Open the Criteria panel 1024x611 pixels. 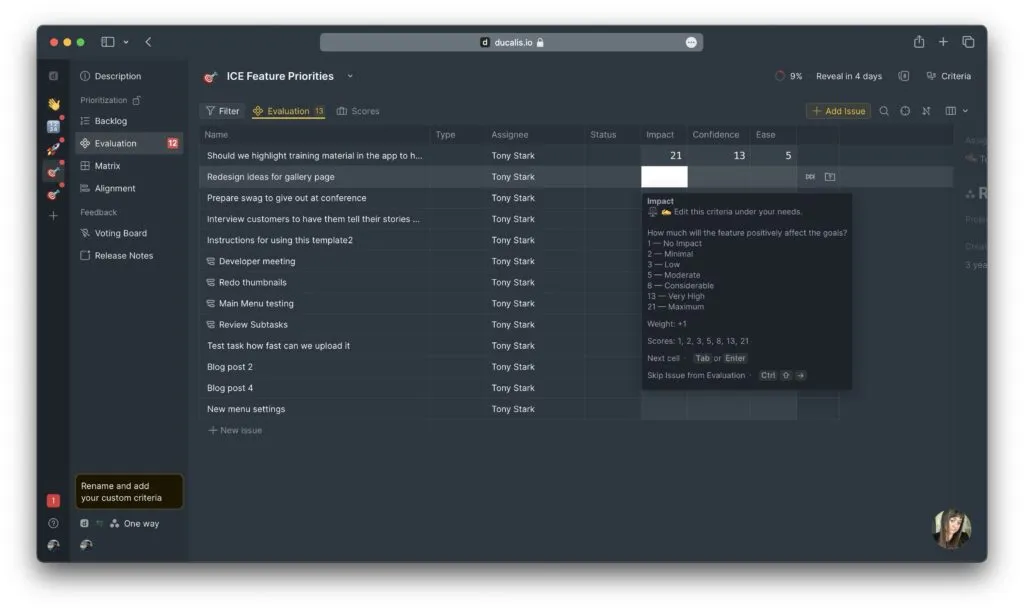(x=951, y=76)
